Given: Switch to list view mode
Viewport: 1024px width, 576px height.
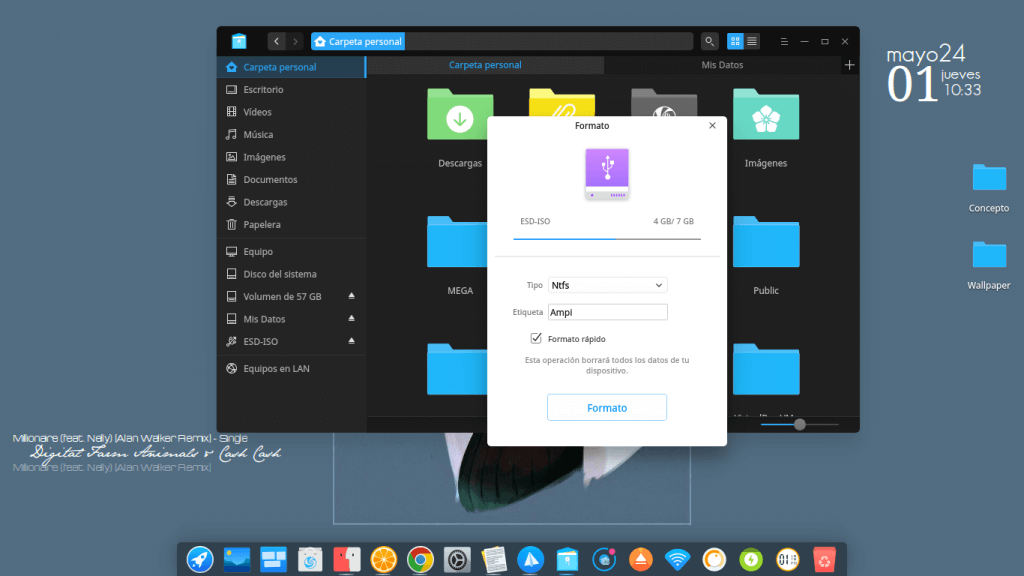Looking at the screenshot, I should [752, 41].
